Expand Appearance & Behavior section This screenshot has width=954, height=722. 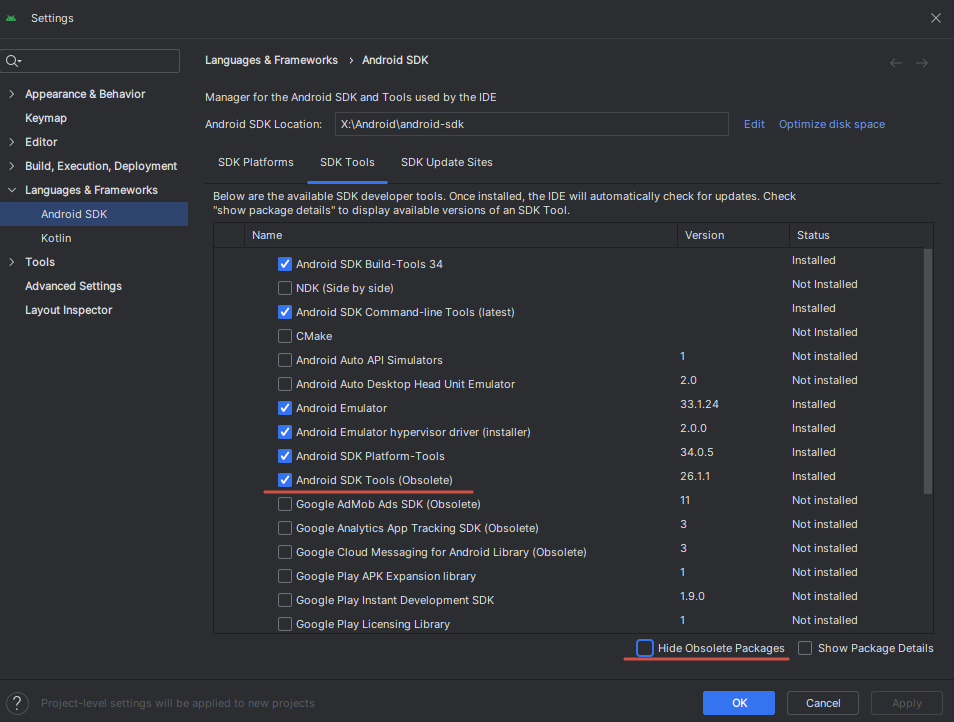pyautogui.click(x=12, y=94)
